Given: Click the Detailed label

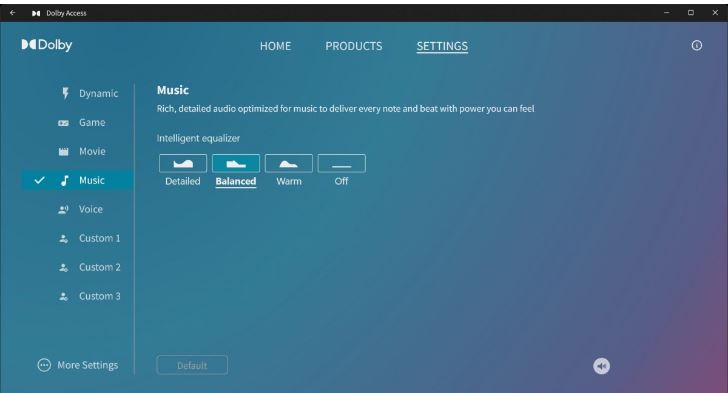Looking at the screenshot, I should (x=183, y=181).
